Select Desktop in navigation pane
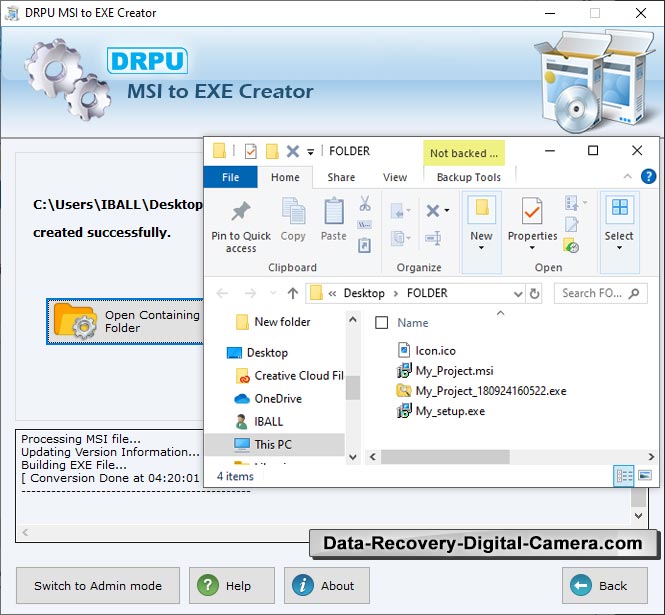The height and width of the screenshot is (615, 665). (257, 352)
